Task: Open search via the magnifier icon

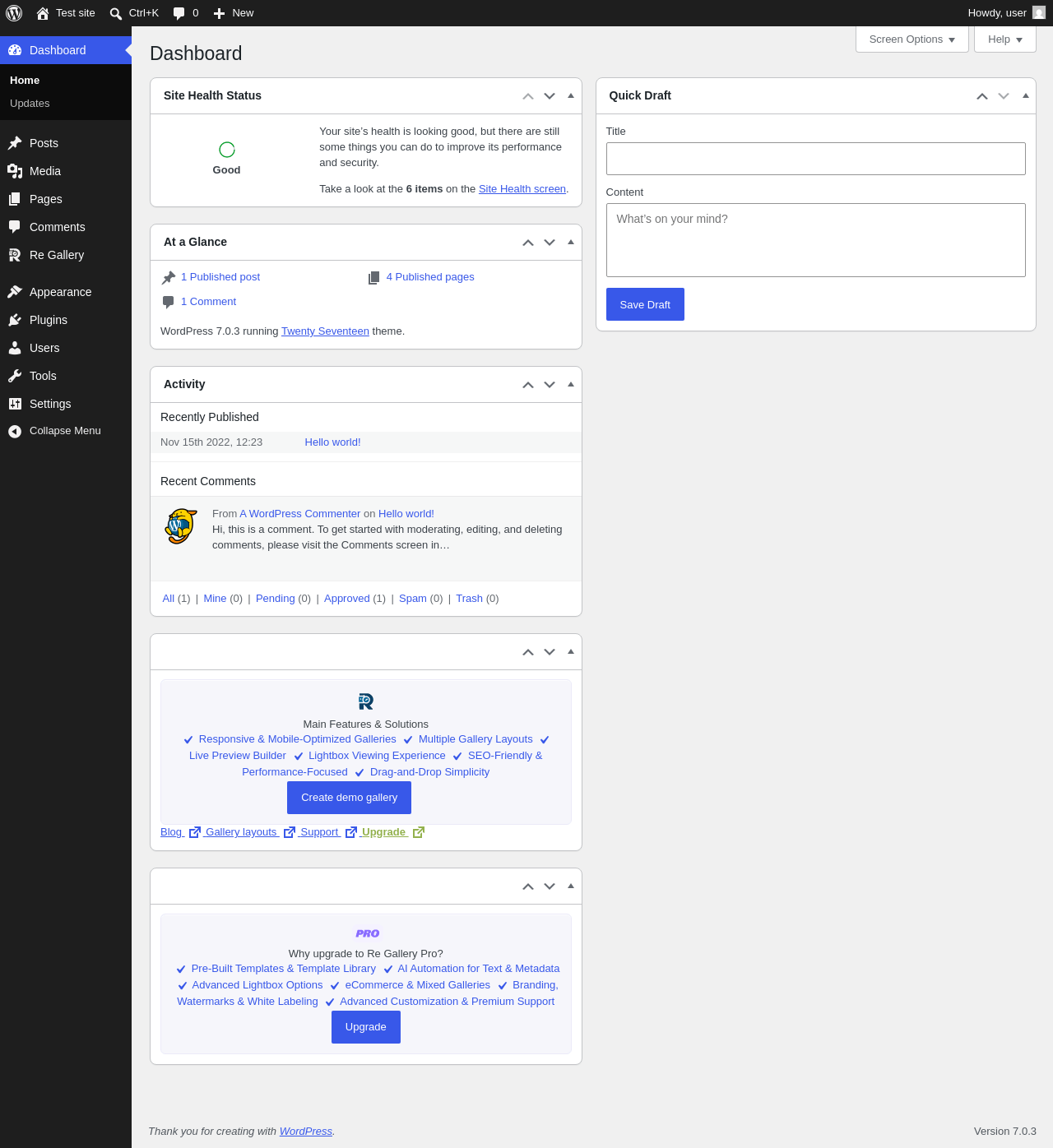Action: 116,13
